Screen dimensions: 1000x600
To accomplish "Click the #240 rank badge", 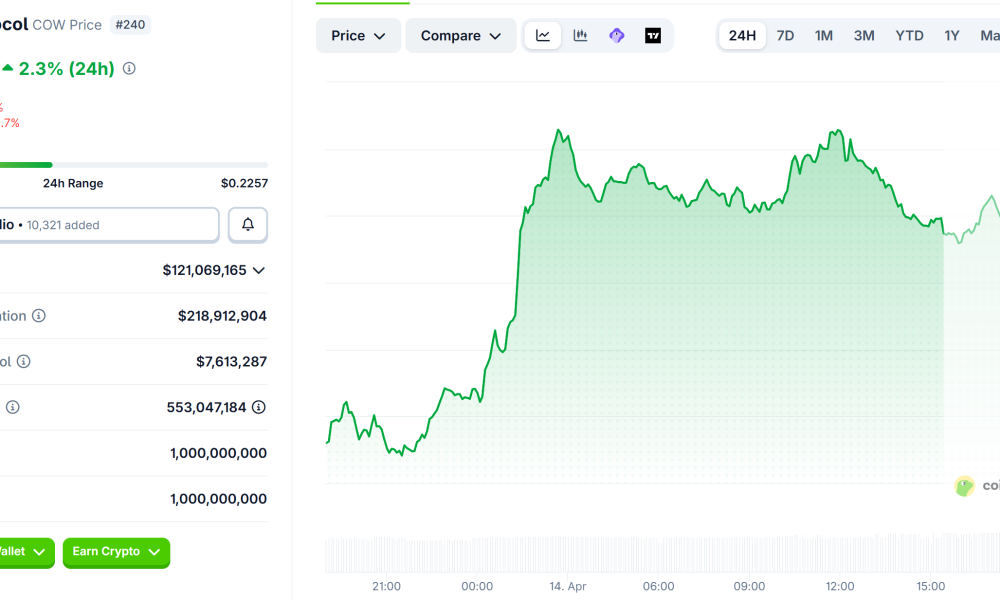I will (x=130, y=24).
